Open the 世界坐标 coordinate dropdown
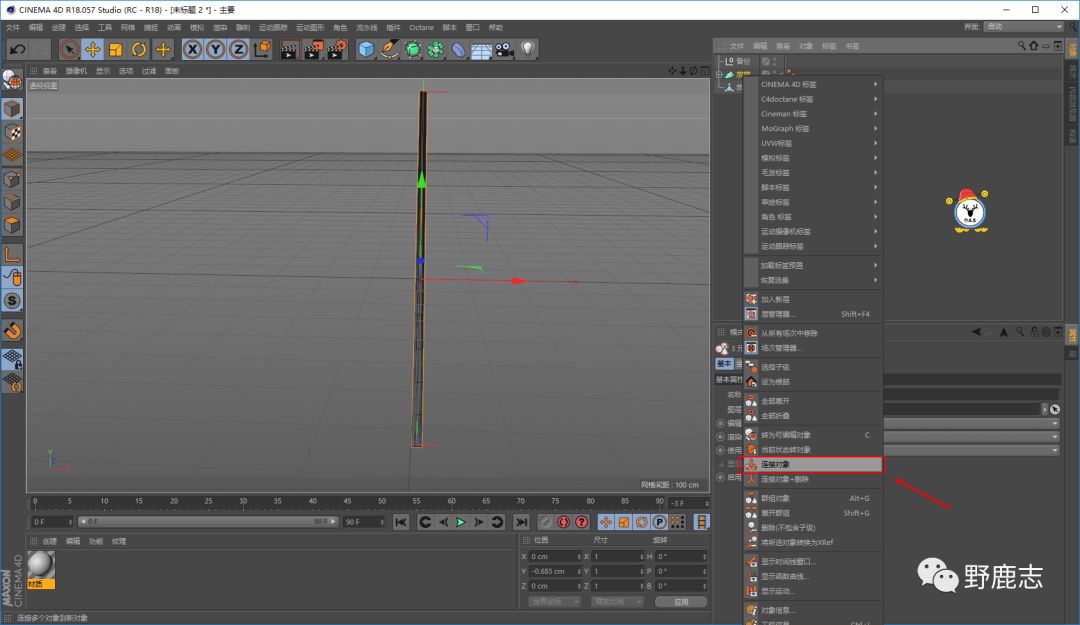1080x625 pixels. pos(553,602)
